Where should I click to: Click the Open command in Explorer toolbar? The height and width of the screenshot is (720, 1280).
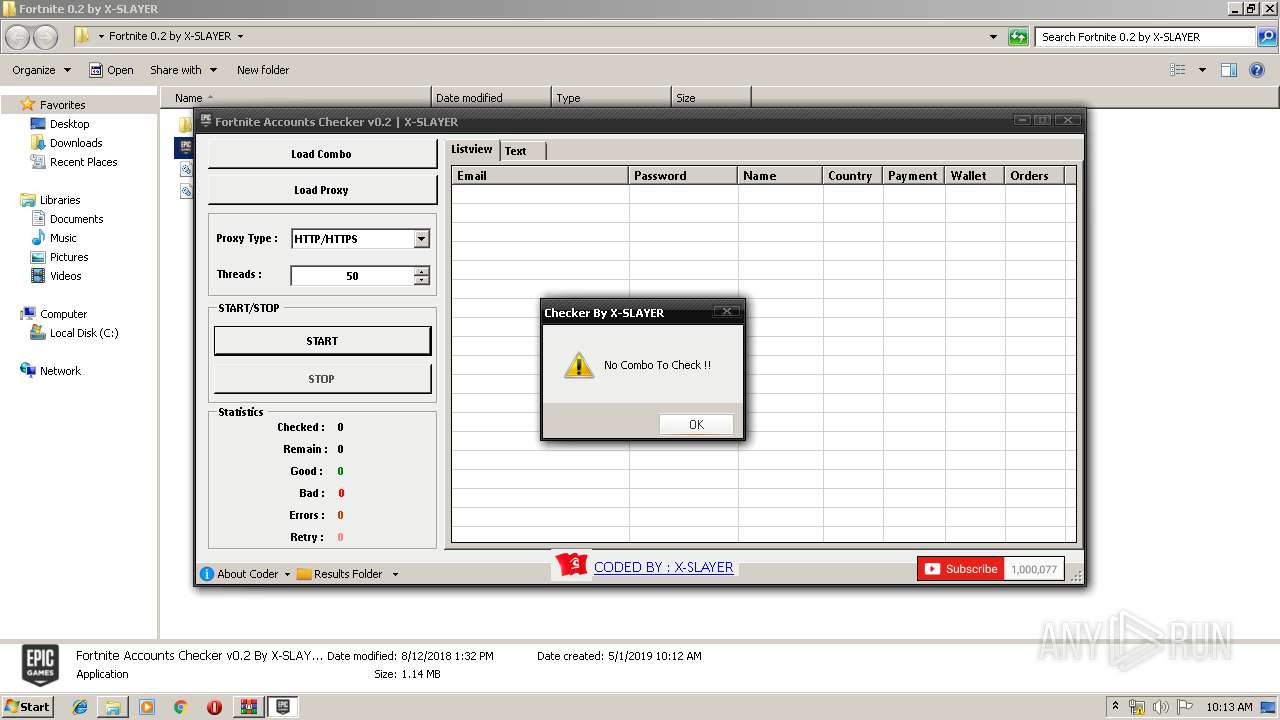pos(111,70)
